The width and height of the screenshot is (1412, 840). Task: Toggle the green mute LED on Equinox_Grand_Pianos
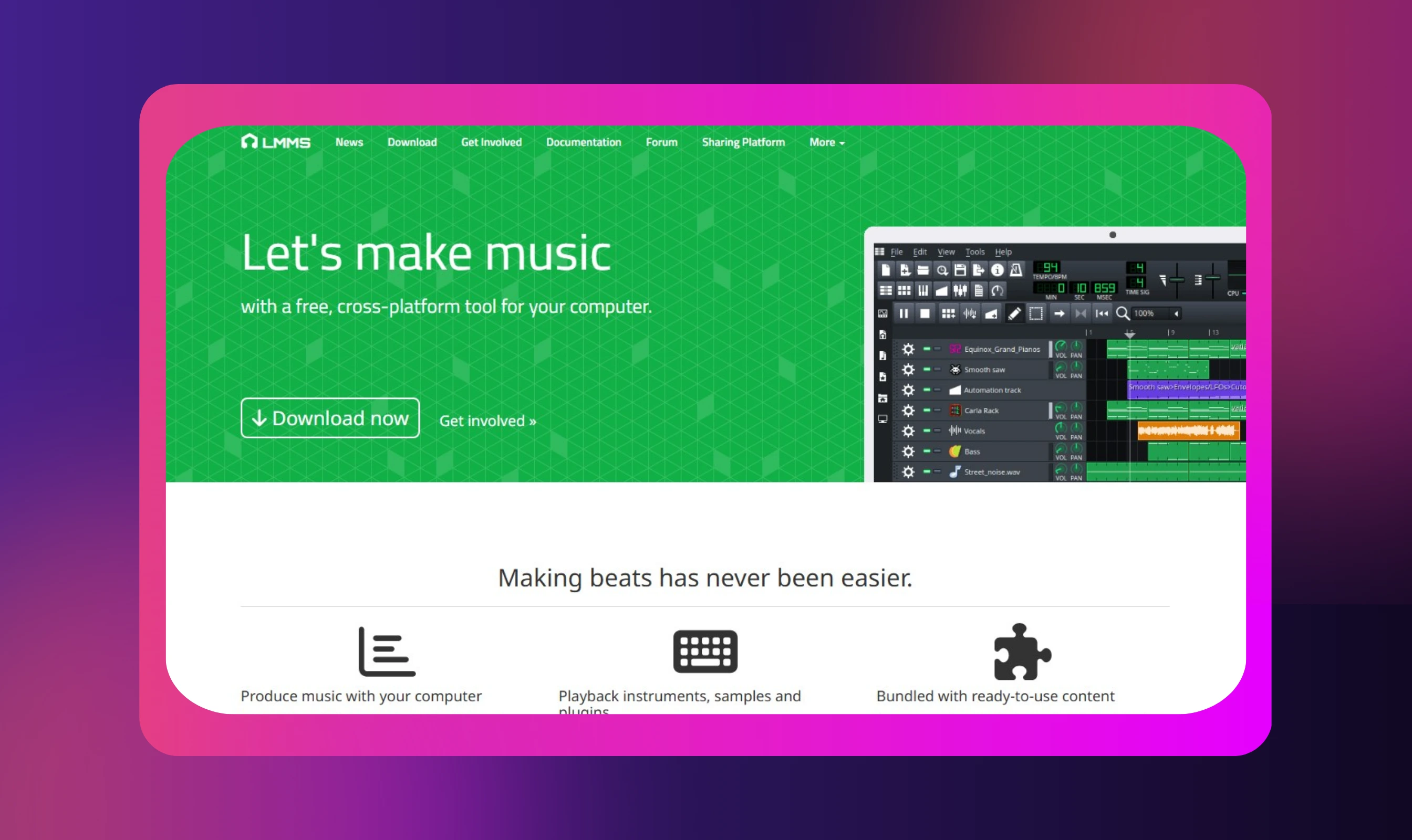(927, 349)
